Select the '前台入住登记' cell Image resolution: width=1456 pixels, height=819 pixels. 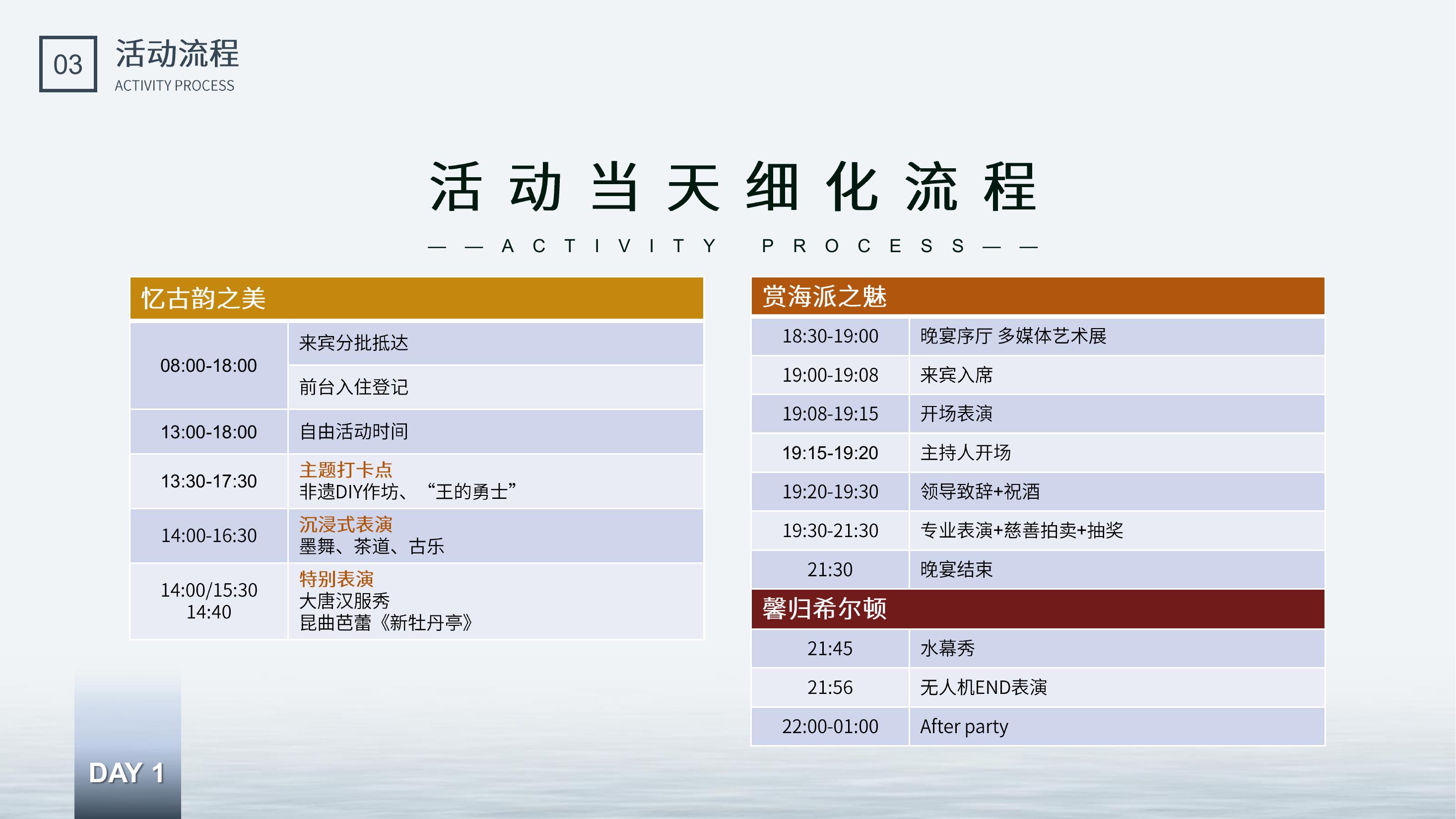(x=496, y=387)
